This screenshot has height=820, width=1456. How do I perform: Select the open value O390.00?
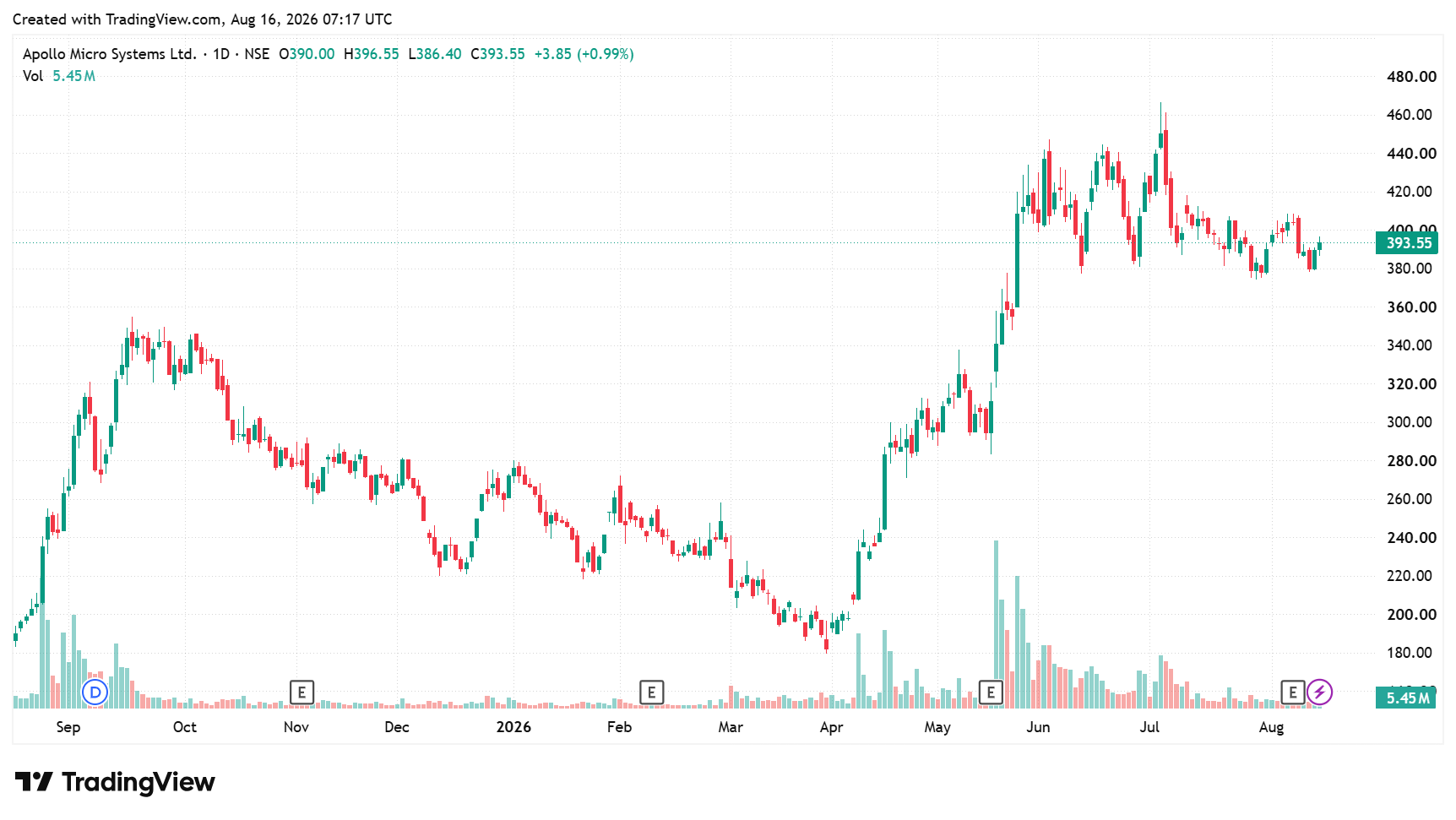(x=307, y=54)
